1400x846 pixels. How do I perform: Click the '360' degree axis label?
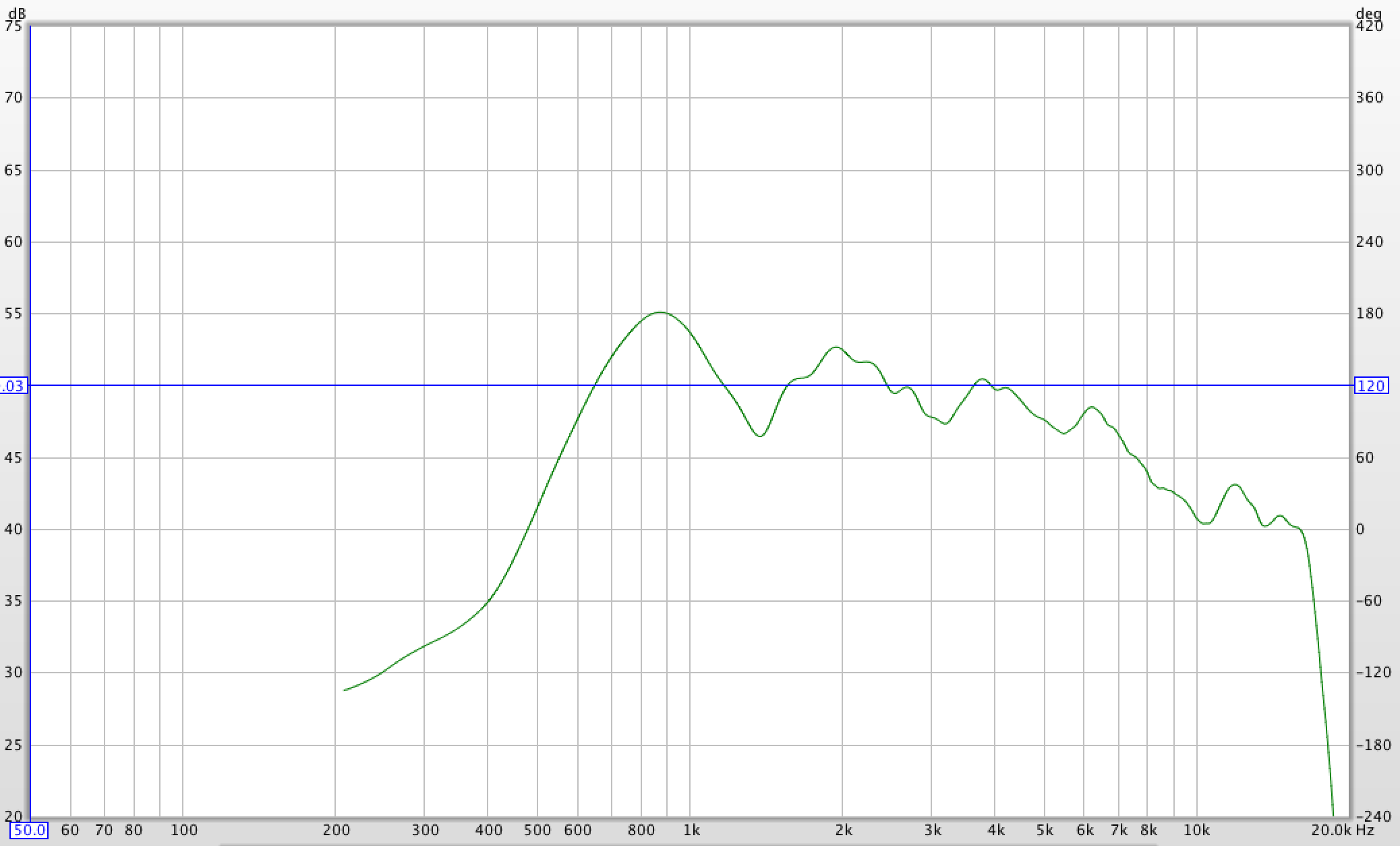point(1369,98)
